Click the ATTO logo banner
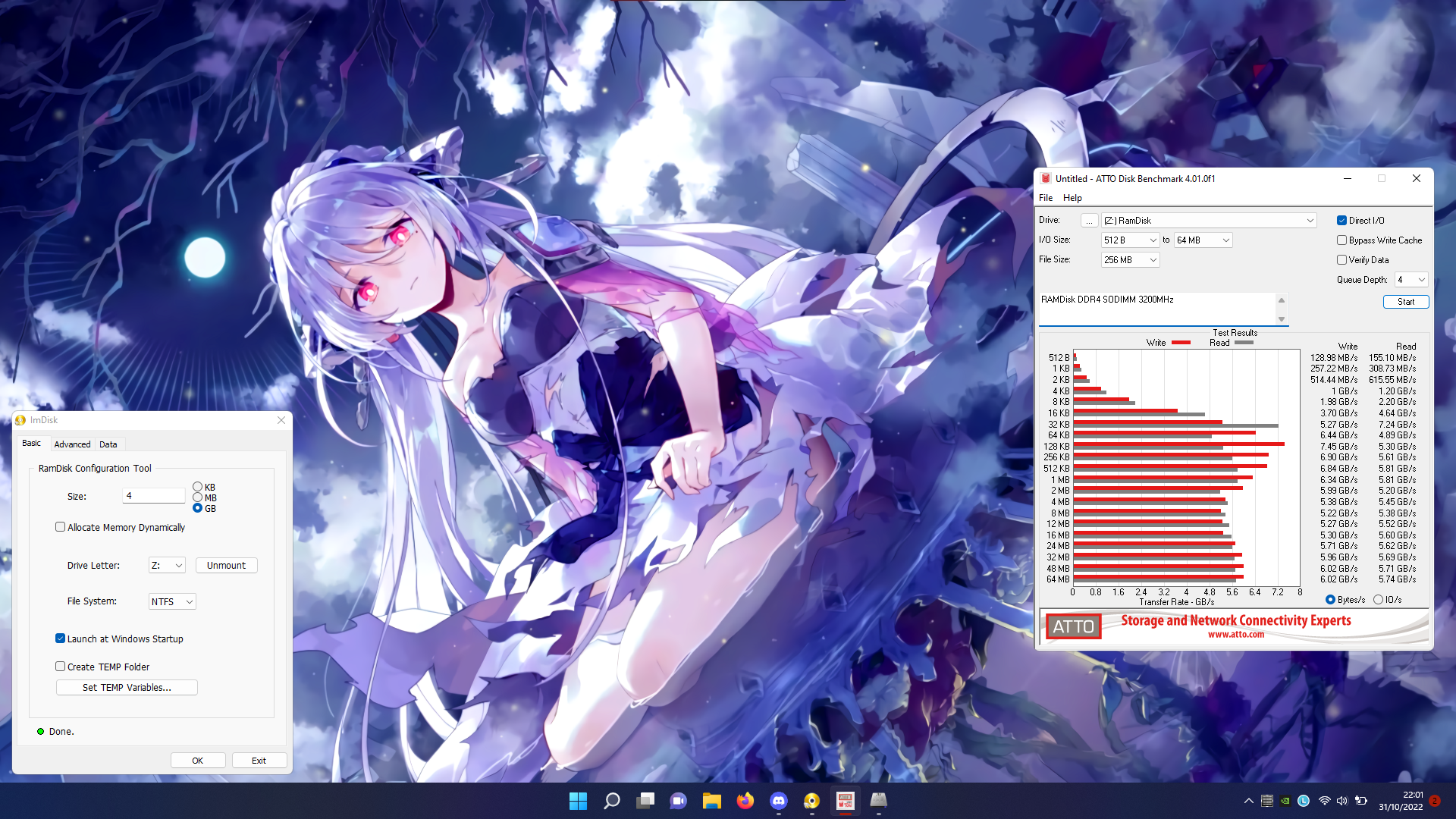Viewport: 1456px width, 819px height. click(1073, 626)
